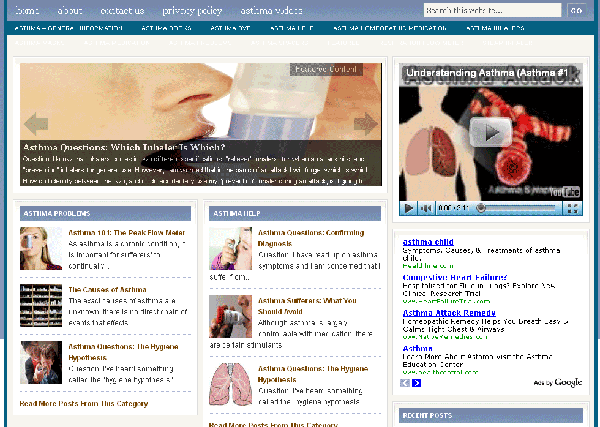
Task: Seek along the video progress slider
Action: 517,208
